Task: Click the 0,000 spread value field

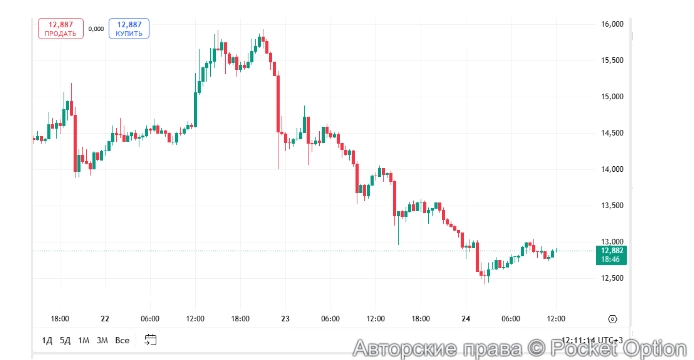Action: 96,29
